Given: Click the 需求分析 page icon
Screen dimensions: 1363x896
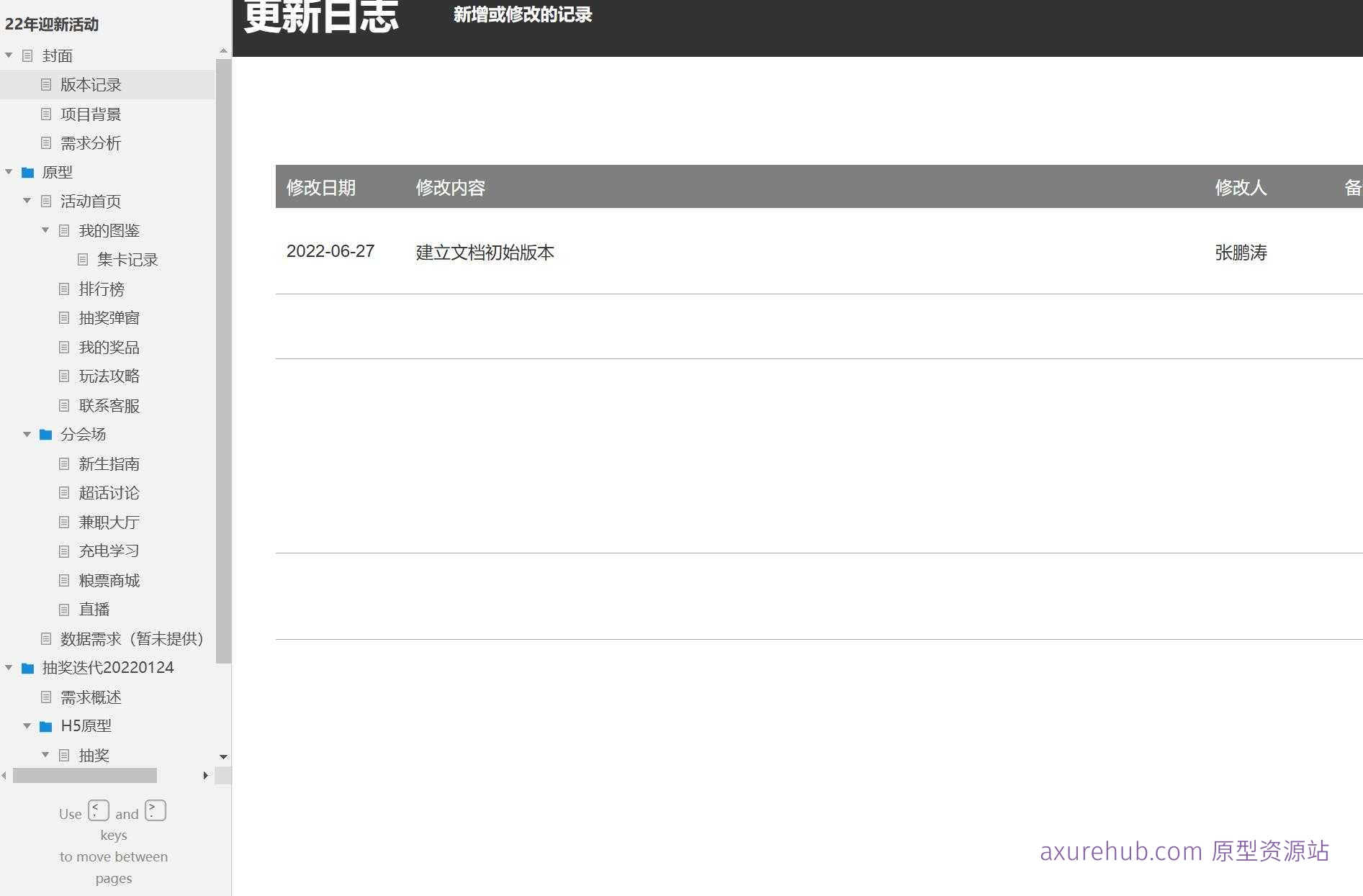Looking at the screenshot, I should pyautogui.click(x=46, y=143).
